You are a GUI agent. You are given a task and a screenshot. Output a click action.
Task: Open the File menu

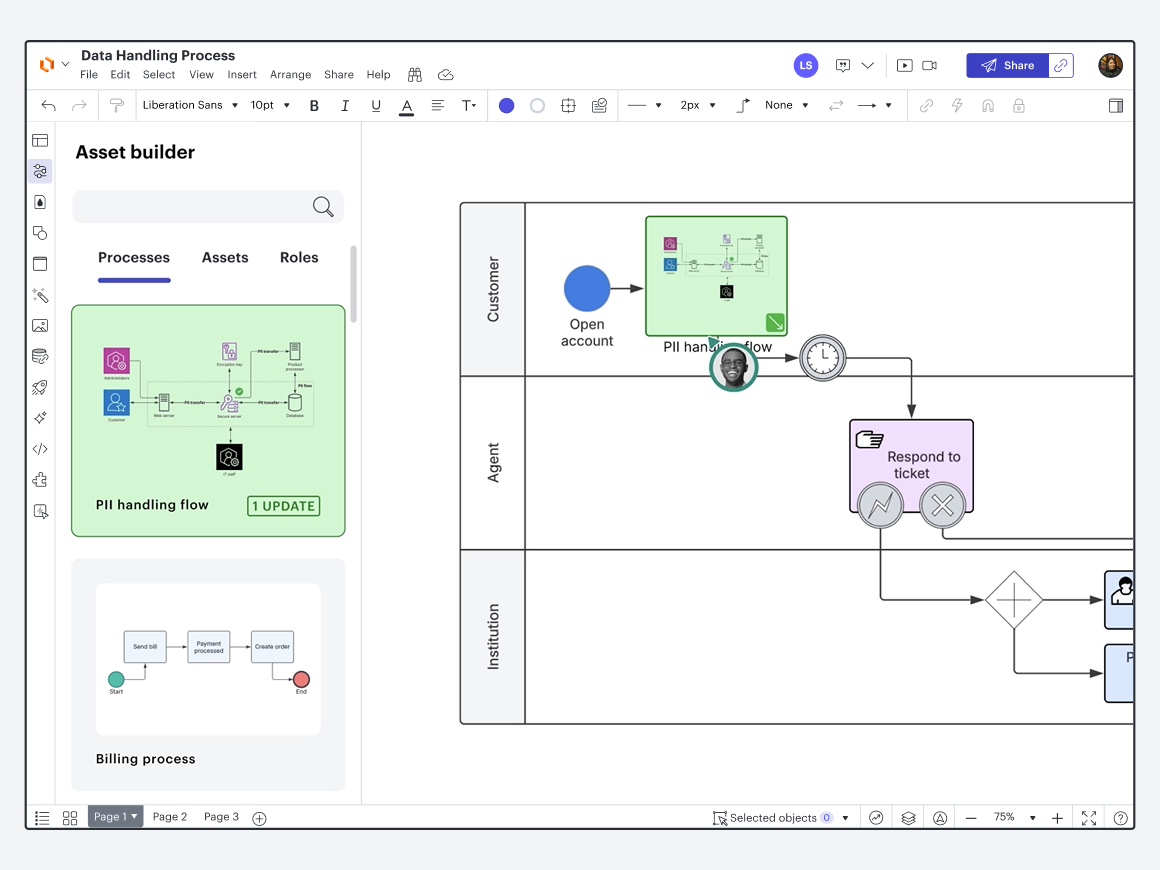point(89,75)
